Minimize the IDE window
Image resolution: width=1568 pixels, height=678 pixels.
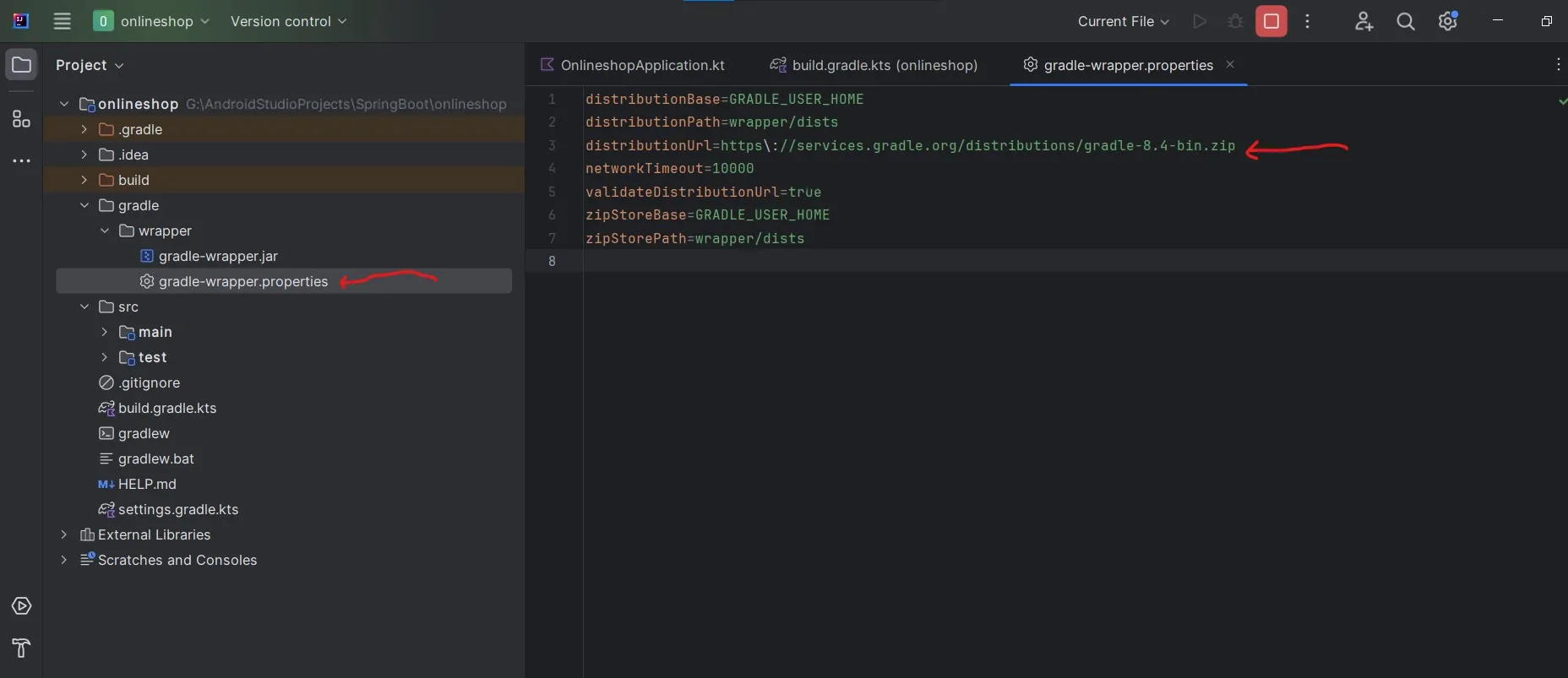click(1497, 20)
